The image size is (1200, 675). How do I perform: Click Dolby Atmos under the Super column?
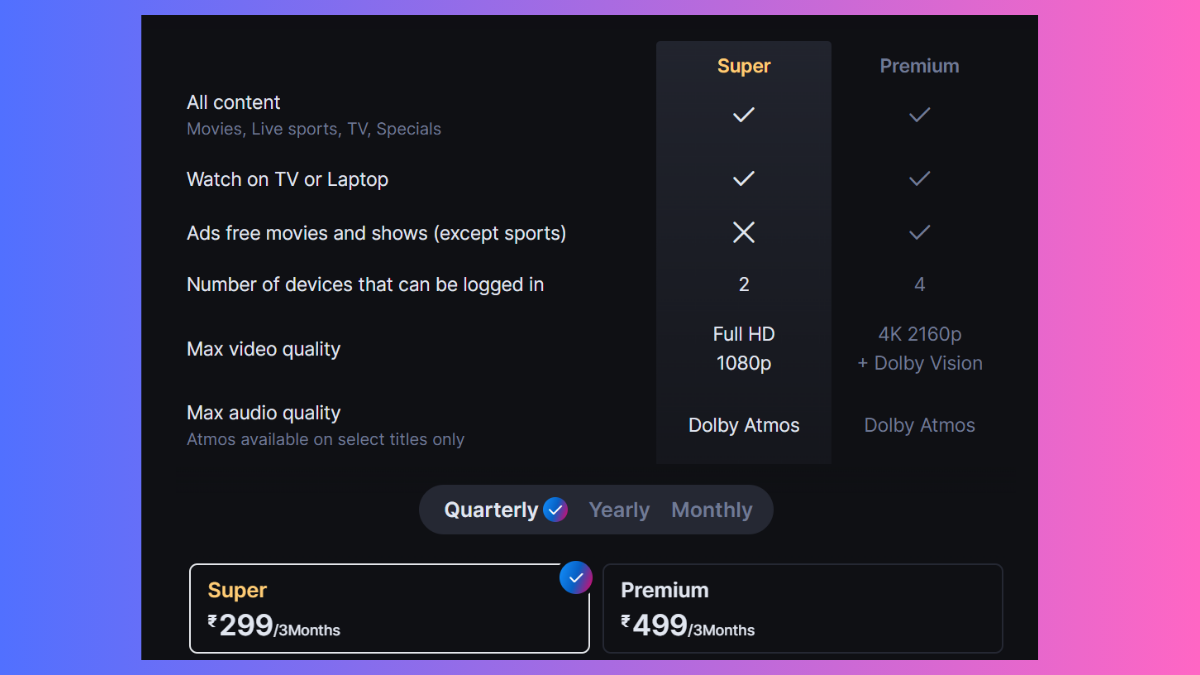coord(743,425)
